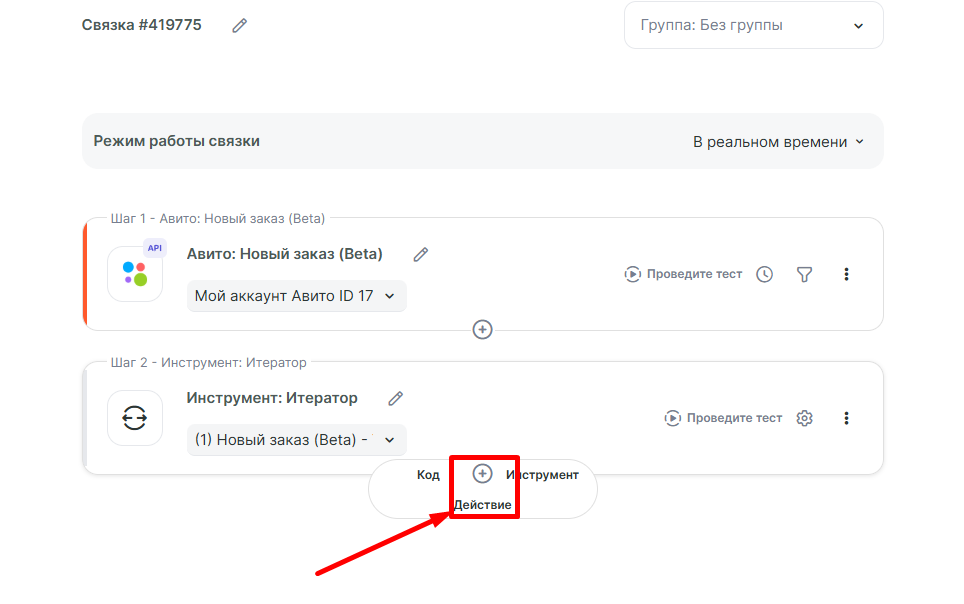Image resolution: width=964 pixels, height=604 pixels.
Task: Open the three-dot menu for the Авито step
Action: pyautogui.click(x=847, y=274)
